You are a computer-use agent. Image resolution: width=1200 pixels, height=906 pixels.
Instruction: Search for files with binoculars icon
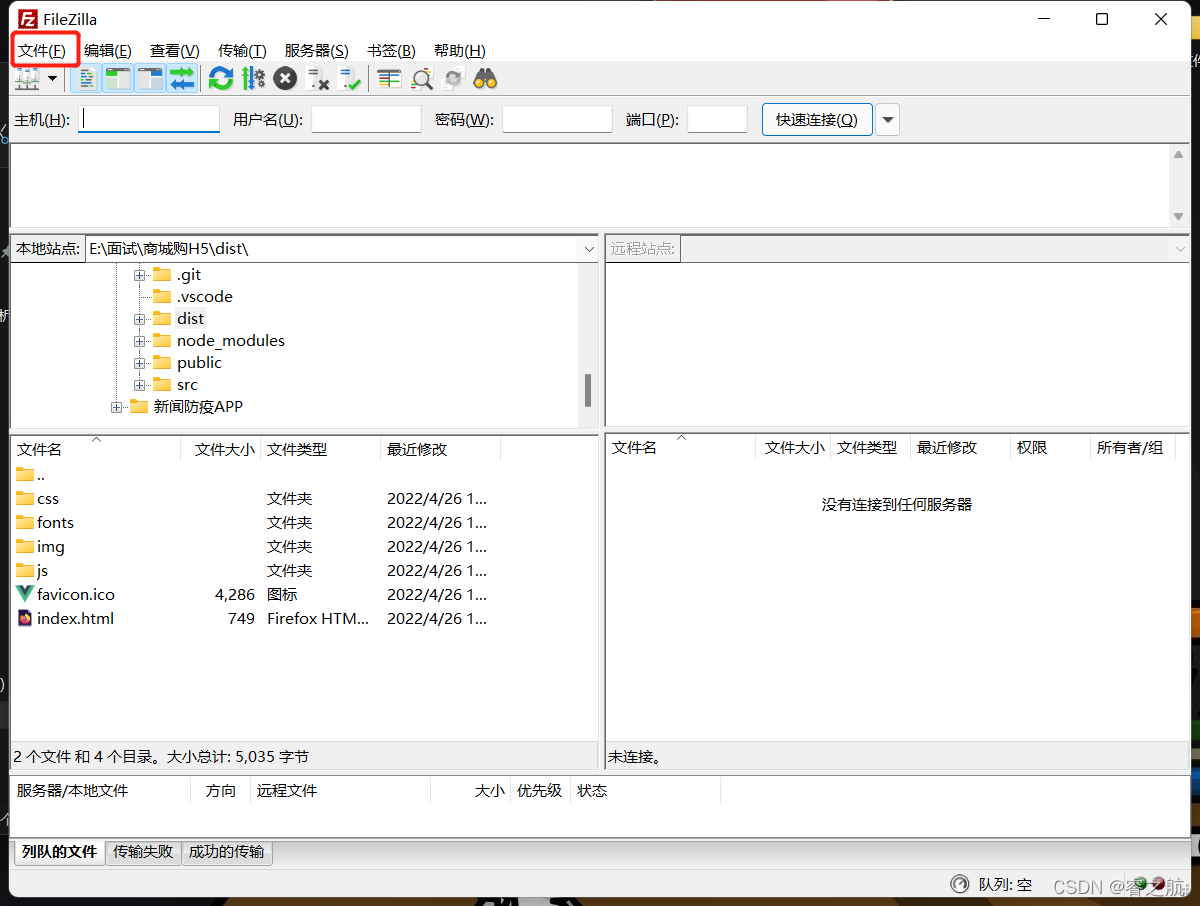[485, 79]
